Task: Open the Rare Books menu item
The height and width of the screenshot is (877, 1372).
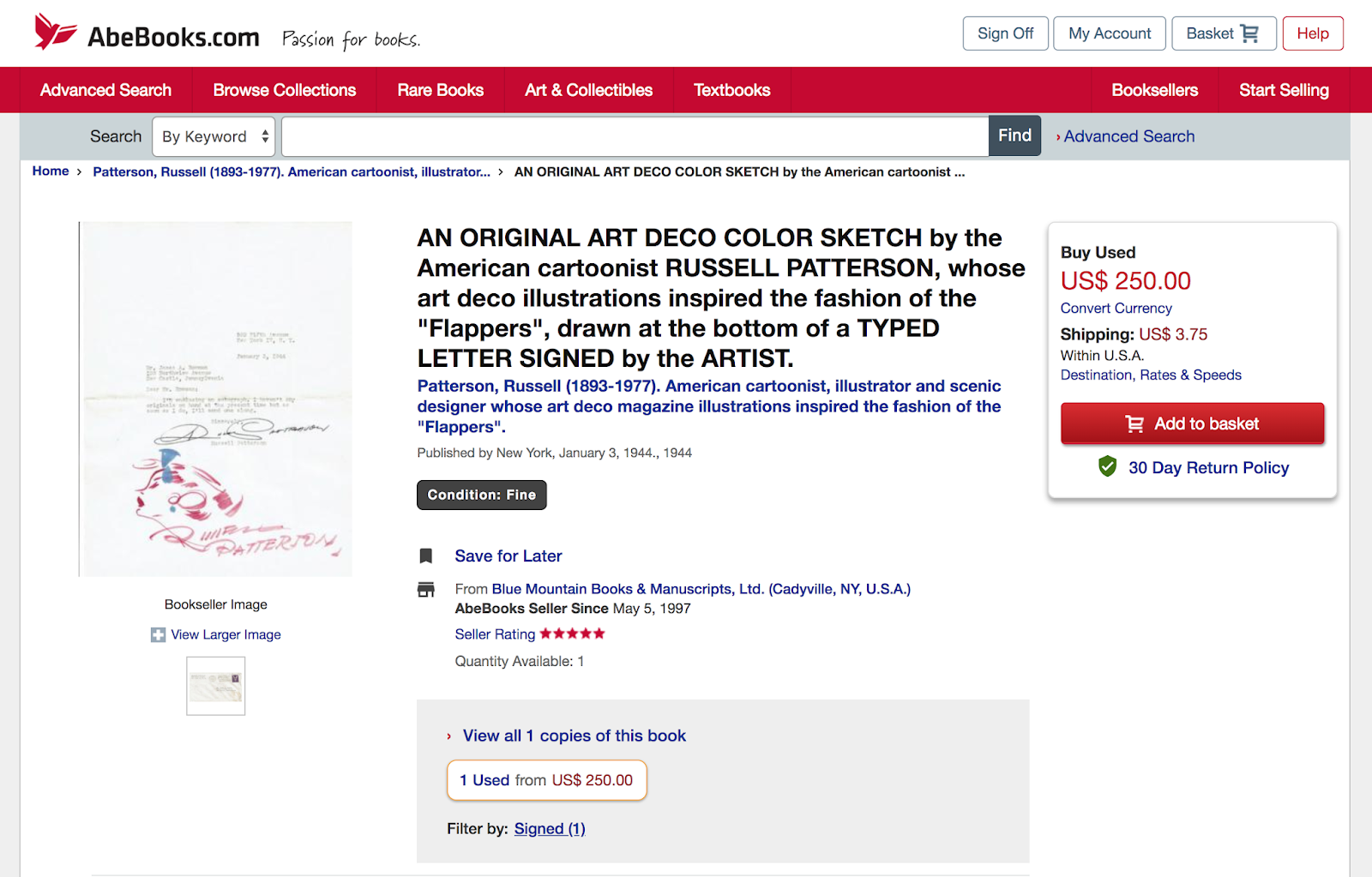Action: click(x=440, y=90)
